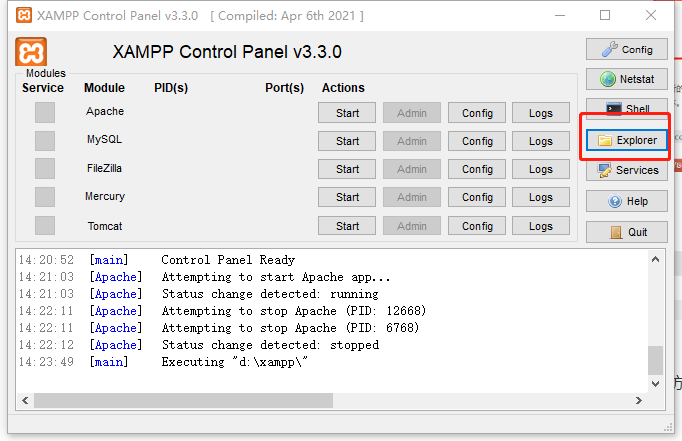The image size is (682, 441).
Task: Open Help with question mark icon
Action: pyautogui.click(x=626, y=201)
